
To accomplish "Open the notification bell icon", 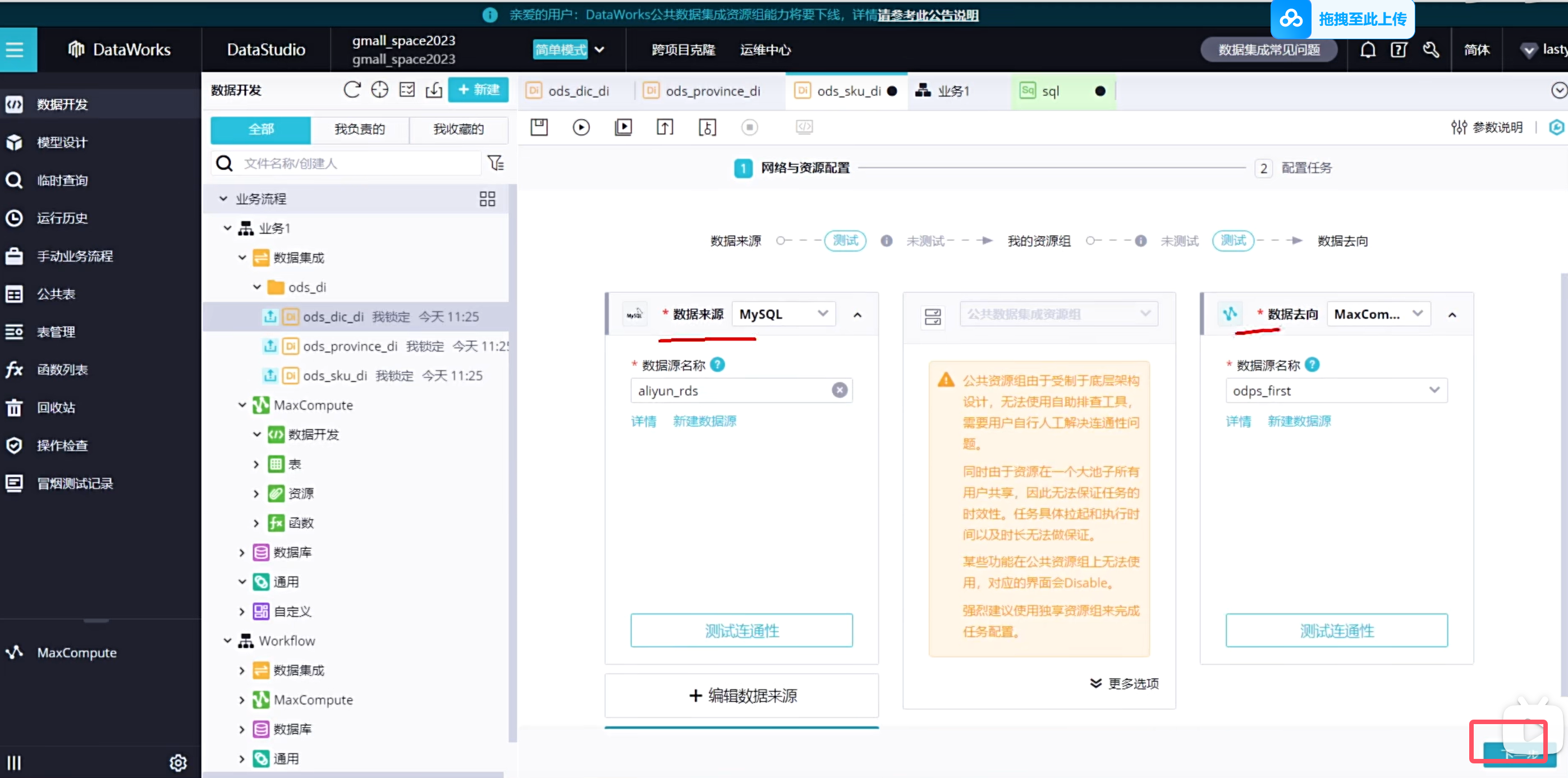I will point(1367,50).
